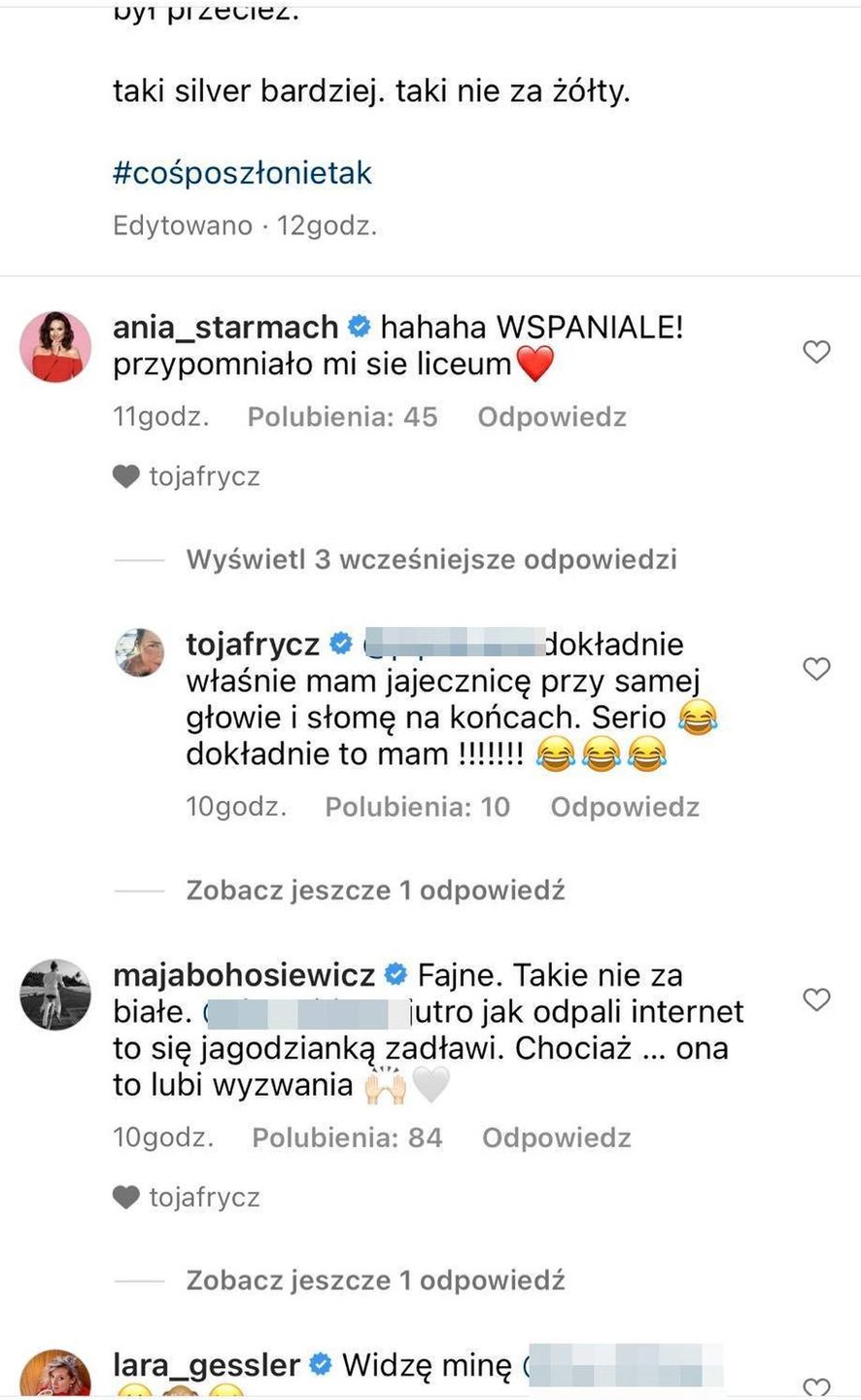Click verified badge next to tojafrycz
Image resolution: width=861 pixels, height=1400 pixels.
(341, 644)
